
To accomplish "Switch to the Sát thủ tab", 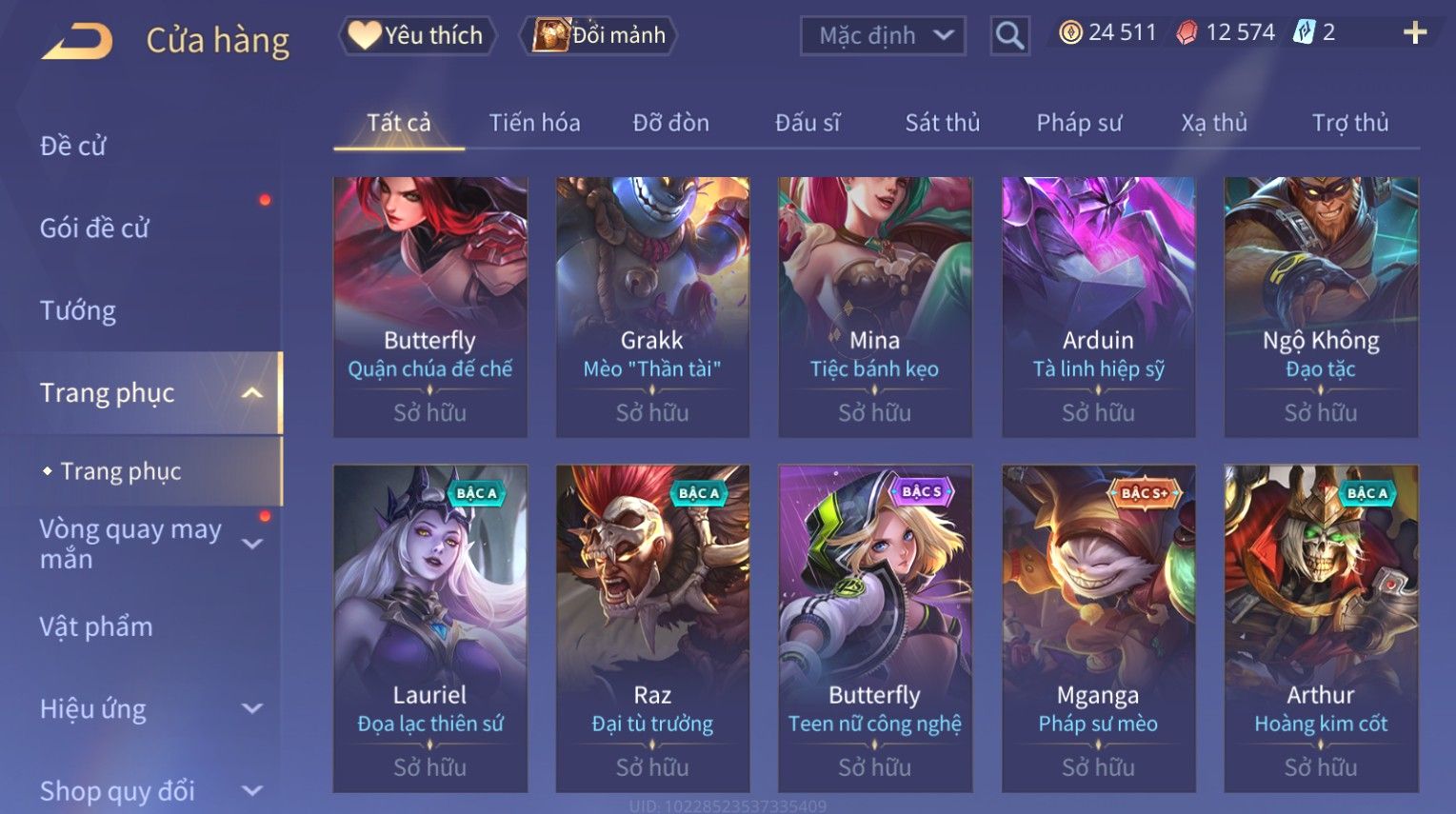I will 942,123.
